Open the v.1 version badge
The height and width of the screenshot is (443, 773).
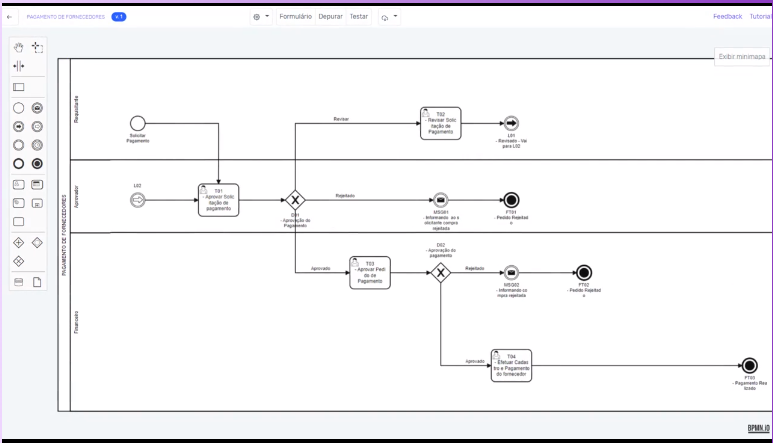118,16
